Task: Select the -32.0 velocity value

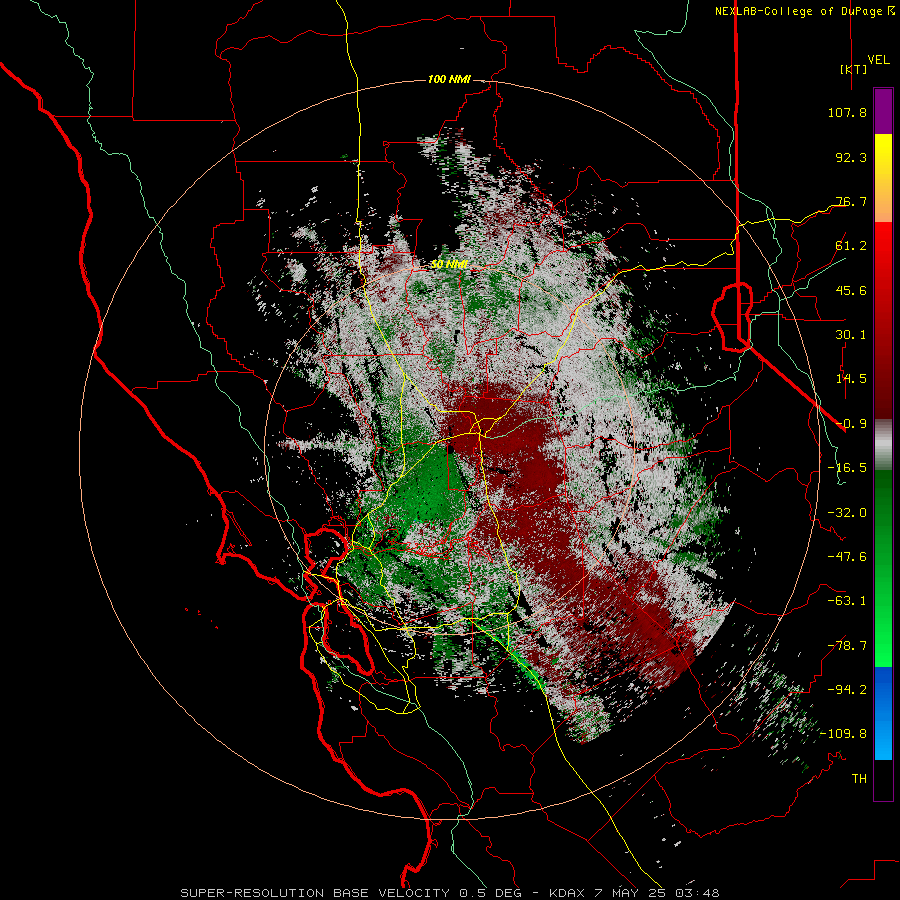Action: pos(847,513)
